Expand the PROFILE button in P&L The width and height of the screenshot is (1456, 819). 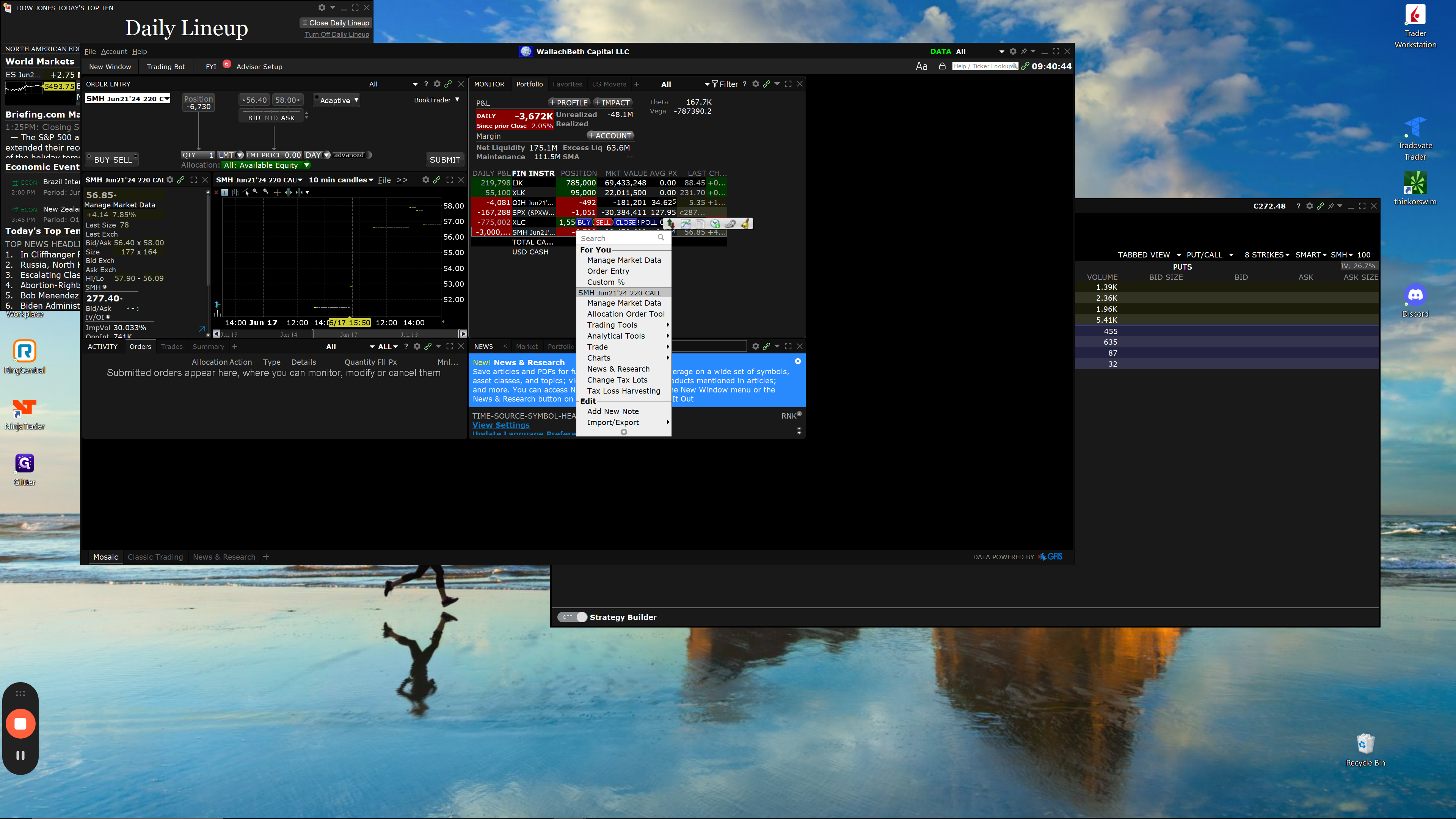pos(569,103)
